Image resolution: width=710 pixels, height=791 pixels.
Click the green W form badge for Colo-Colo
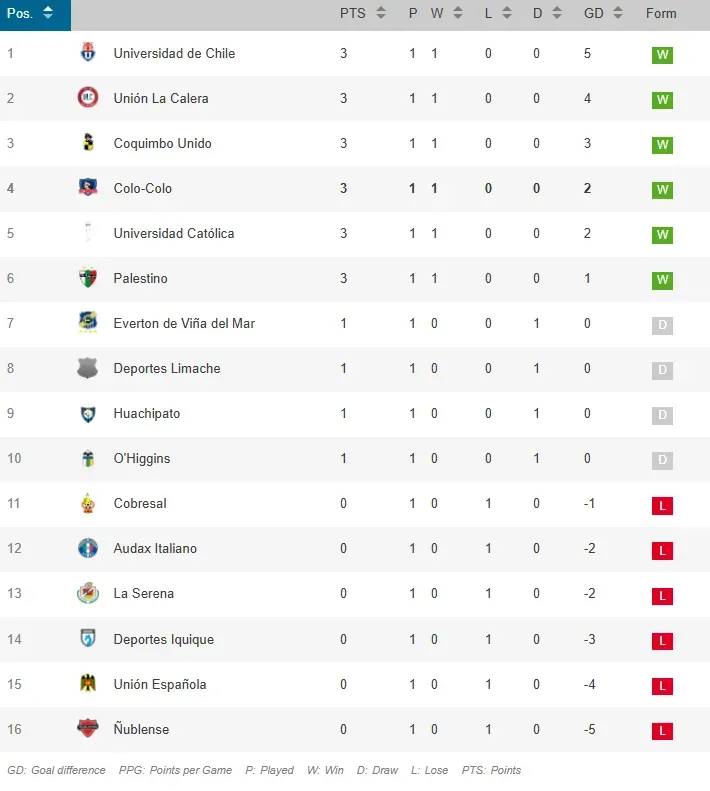tap(661, 190)
